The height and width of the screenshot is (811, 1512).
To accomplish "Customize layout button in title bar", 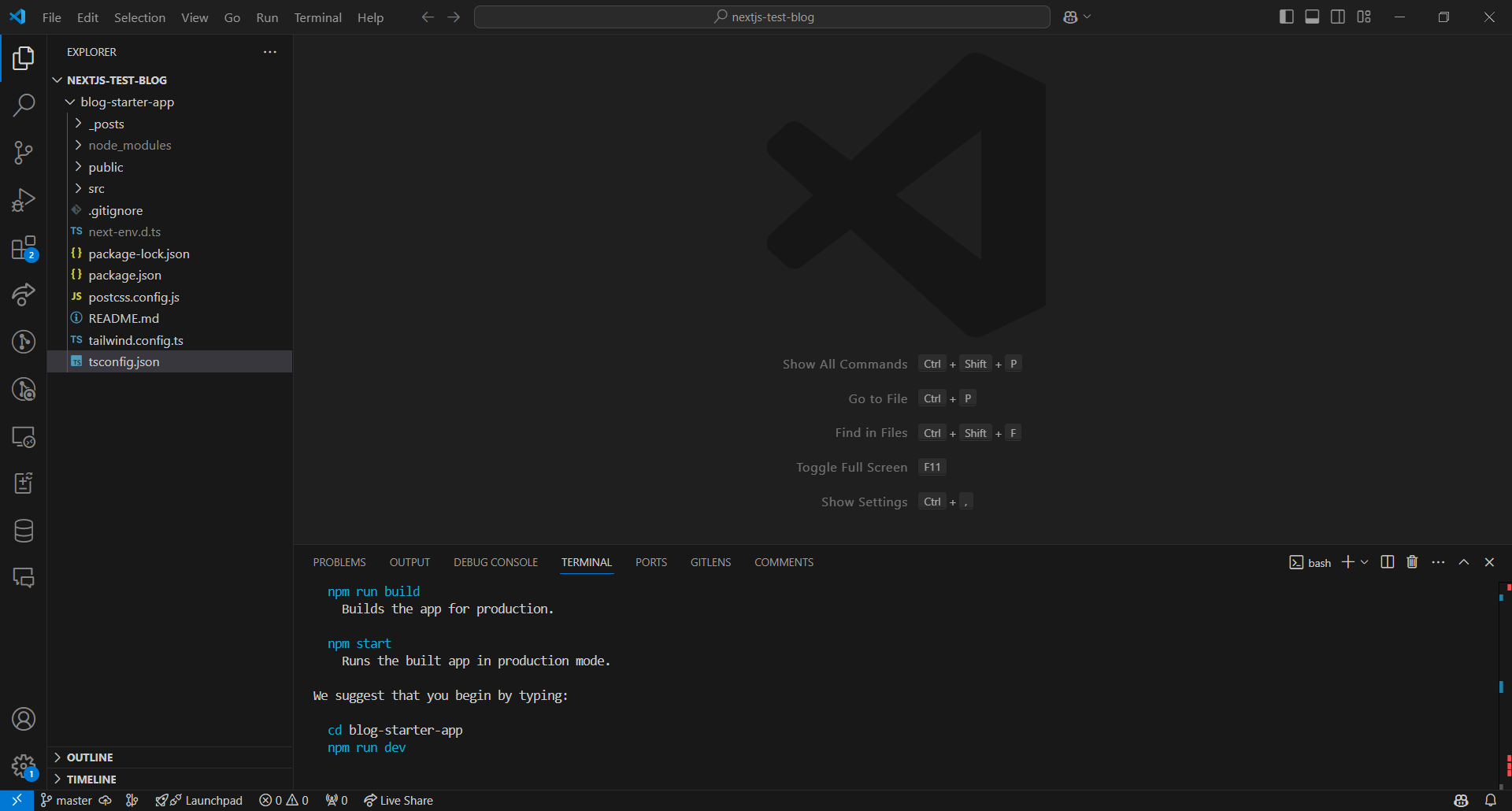I will click(x=1364, y=17).
